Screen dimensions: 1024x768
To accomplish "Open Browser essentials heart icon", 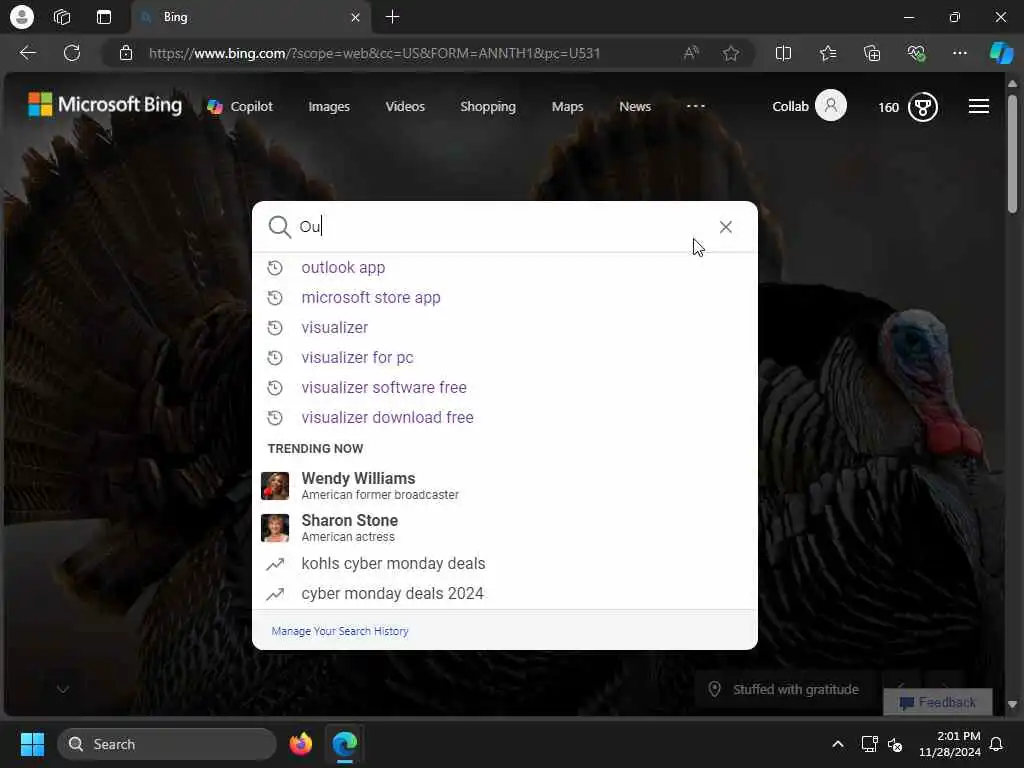I will [916, 53].
